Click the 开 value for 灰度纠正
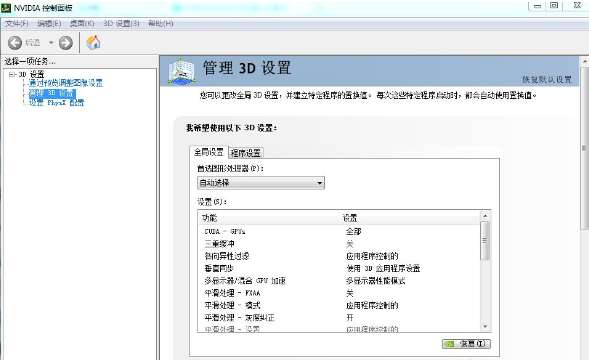The image size is (589, 360). click(350, 318)
